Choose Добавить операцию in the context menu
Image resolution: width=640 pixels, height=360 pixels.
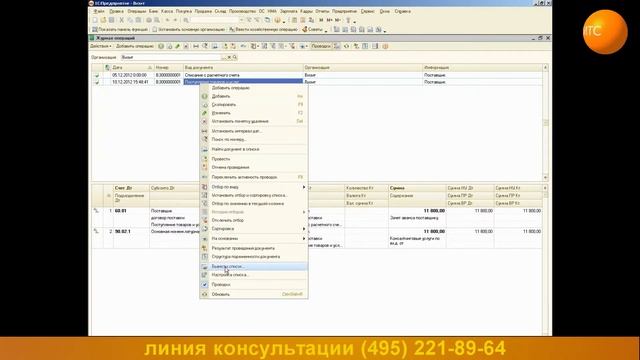pos(253,88)
